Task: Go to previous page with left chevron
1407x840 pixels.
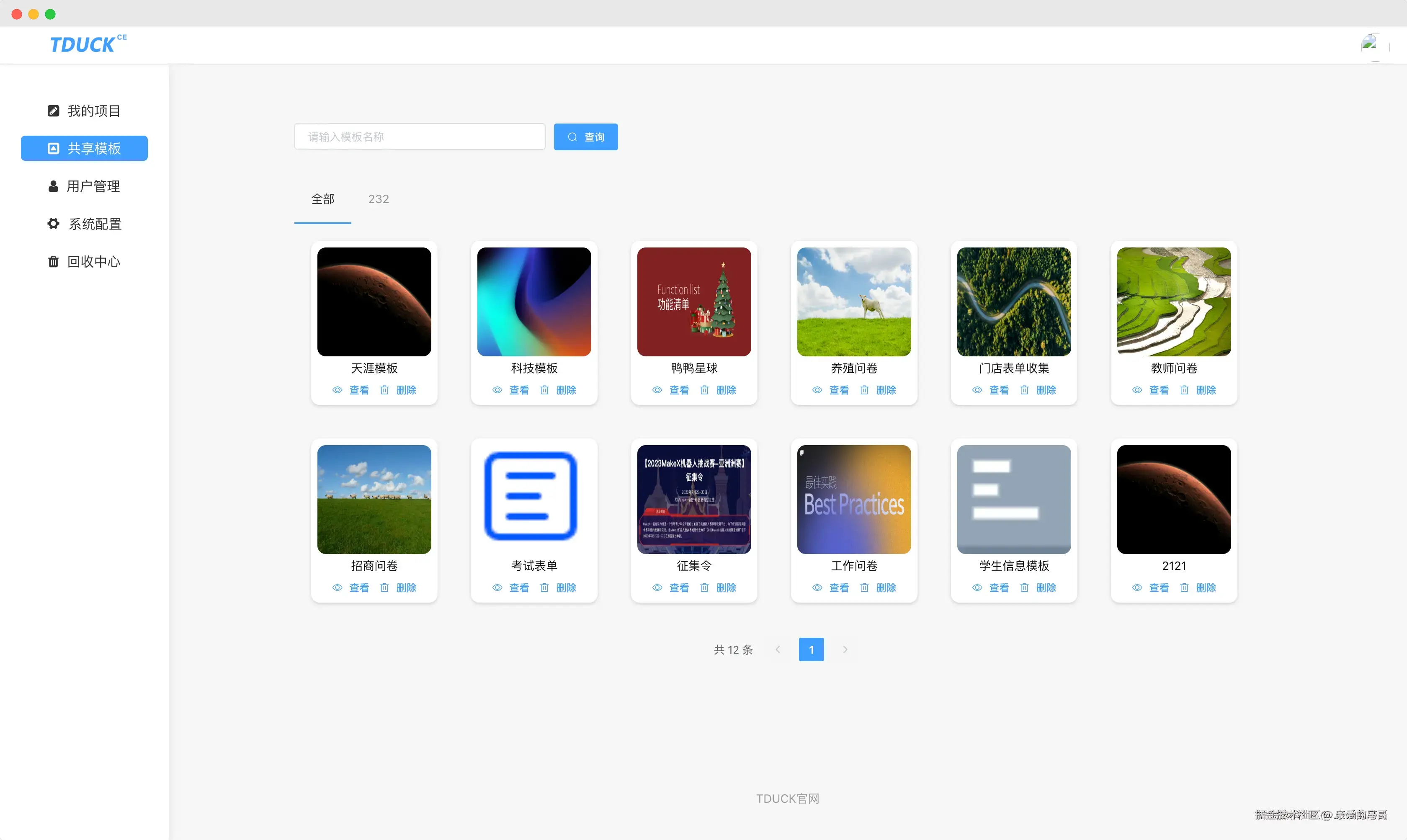Action: click(x=778, y=650)
